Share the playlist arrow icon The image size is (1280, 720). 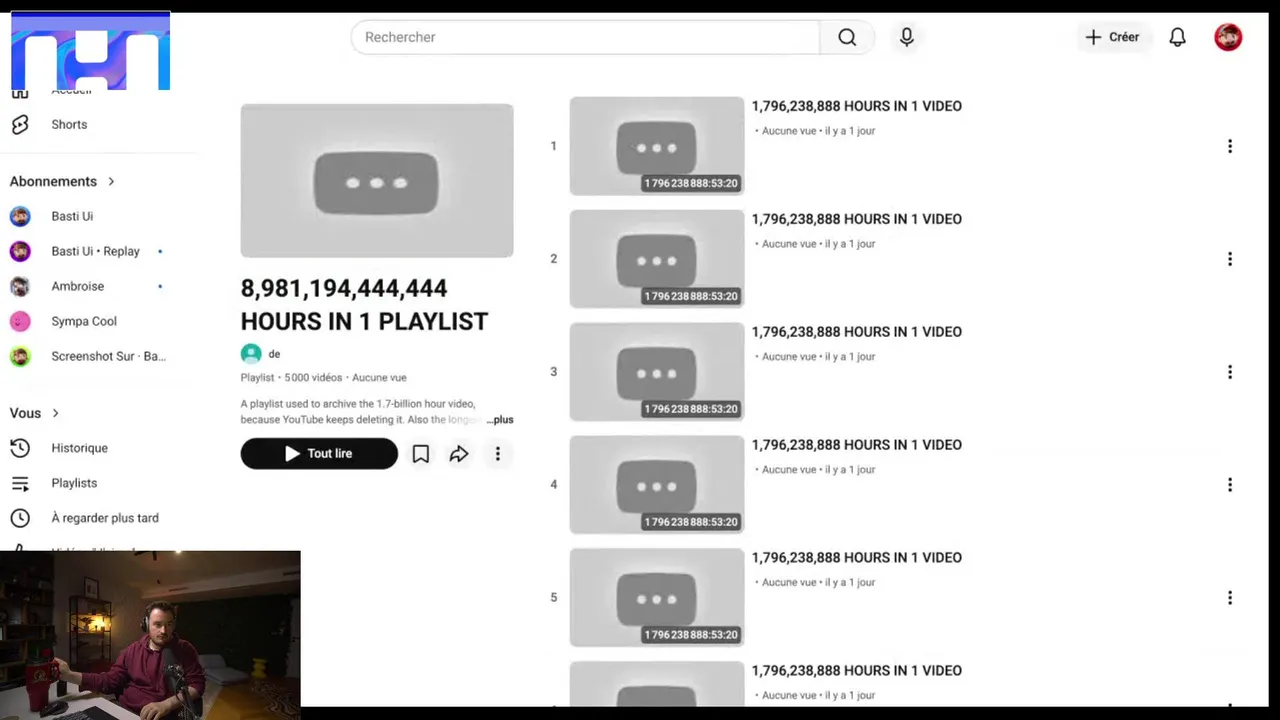click(x=459, y=454)
